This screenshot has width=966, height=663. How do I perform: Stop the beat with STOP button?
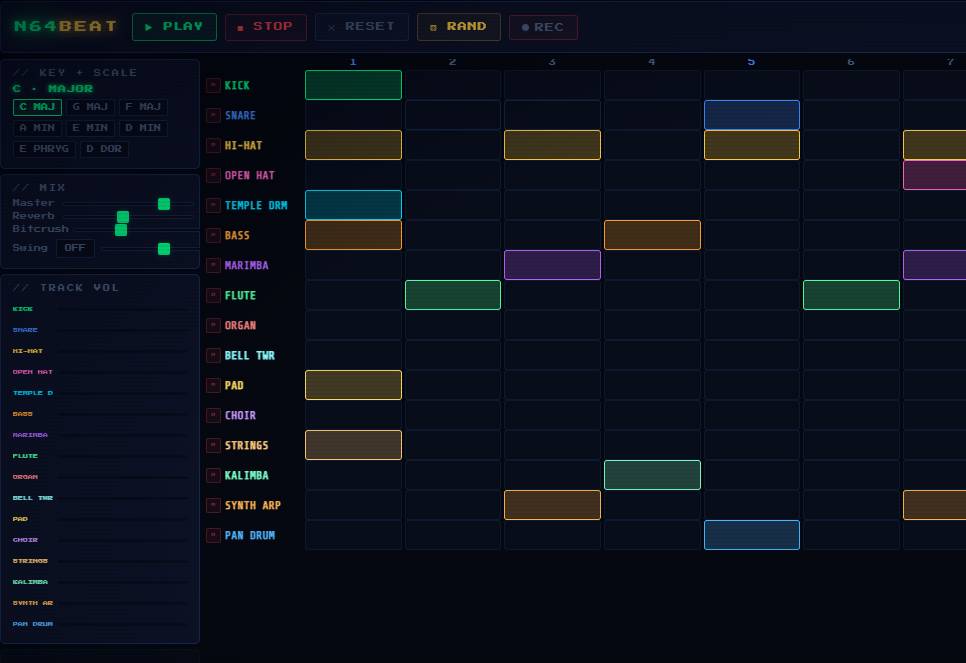click(266, 27)
